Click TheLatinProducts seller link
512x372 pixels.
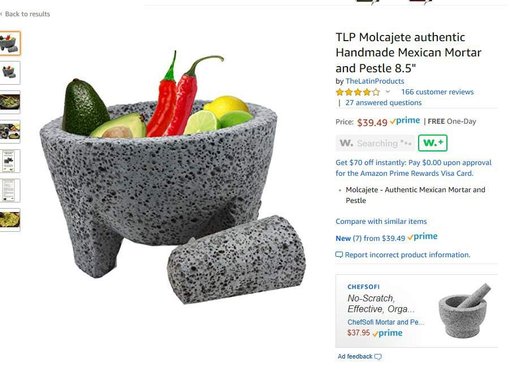(375, 81)
